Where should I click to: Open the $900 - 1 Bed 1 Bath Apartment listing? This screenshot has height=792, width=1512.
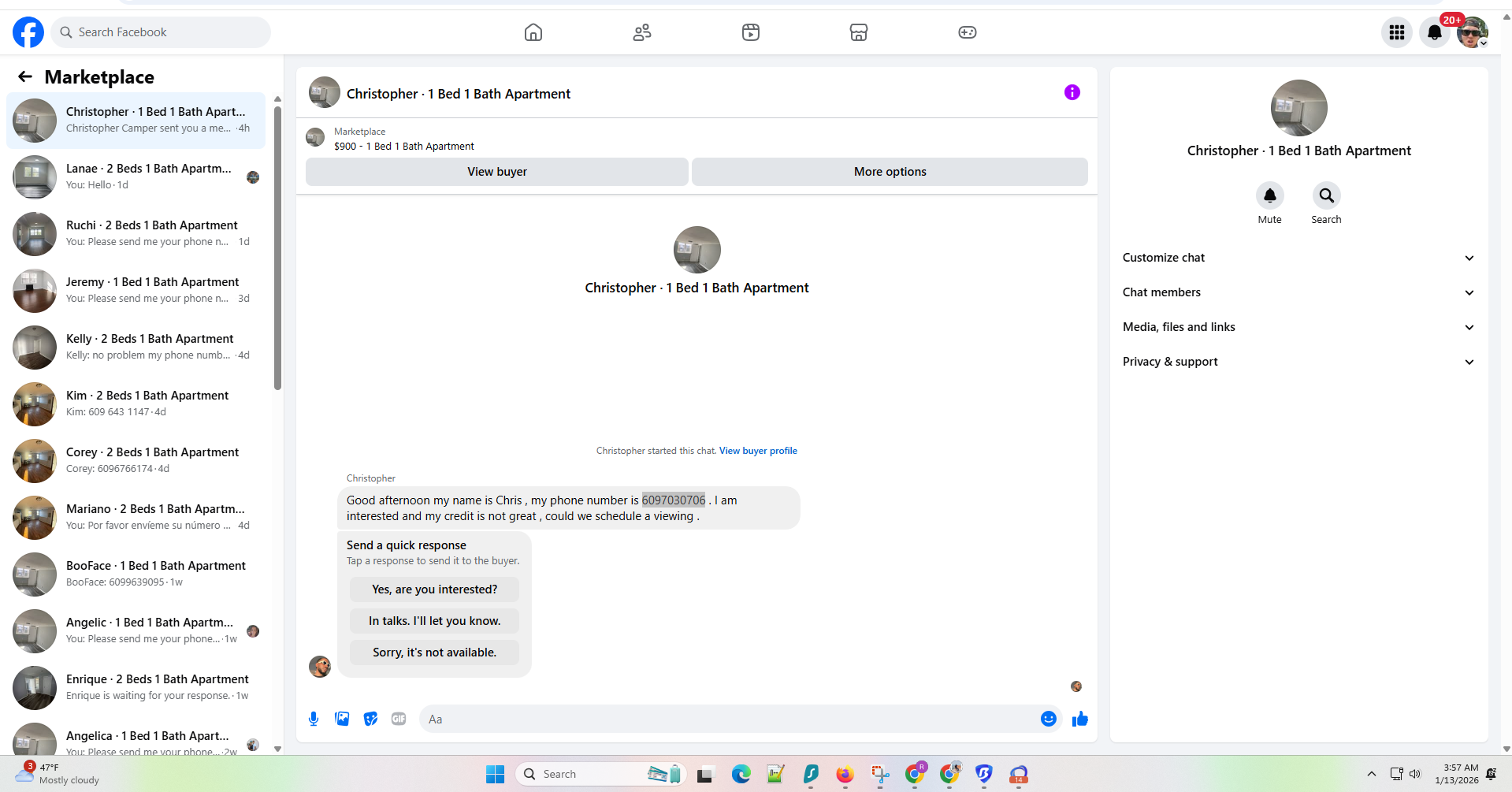(404, 147)
